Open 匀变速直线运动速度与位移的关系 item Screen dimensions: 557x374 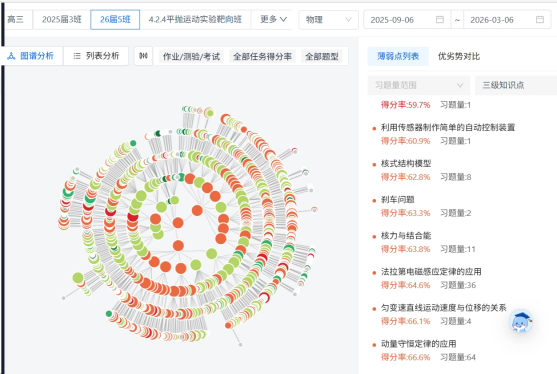[x=443, y=308]
